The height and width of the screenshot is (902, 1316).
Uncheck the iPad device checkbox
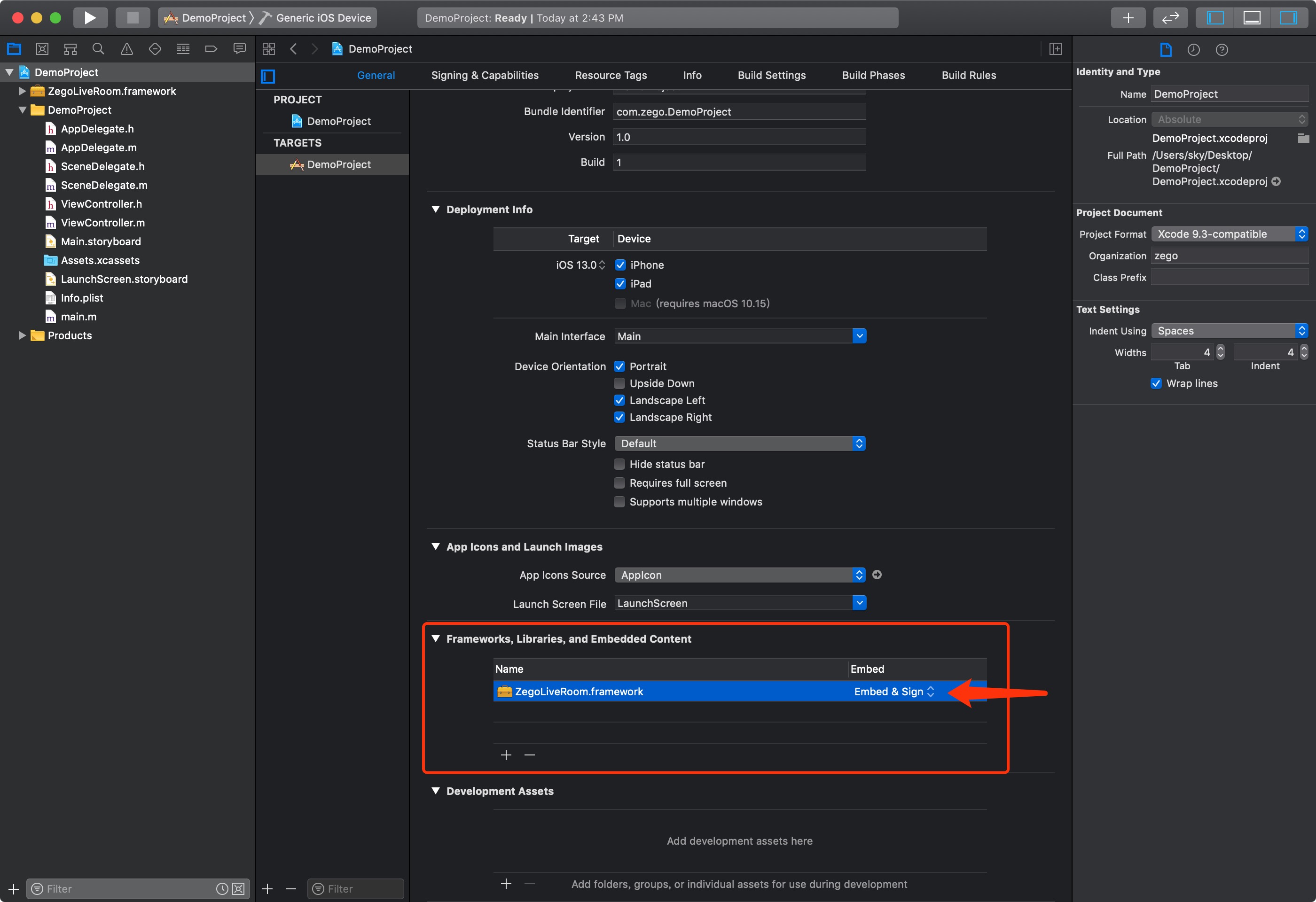coord(620,283)
